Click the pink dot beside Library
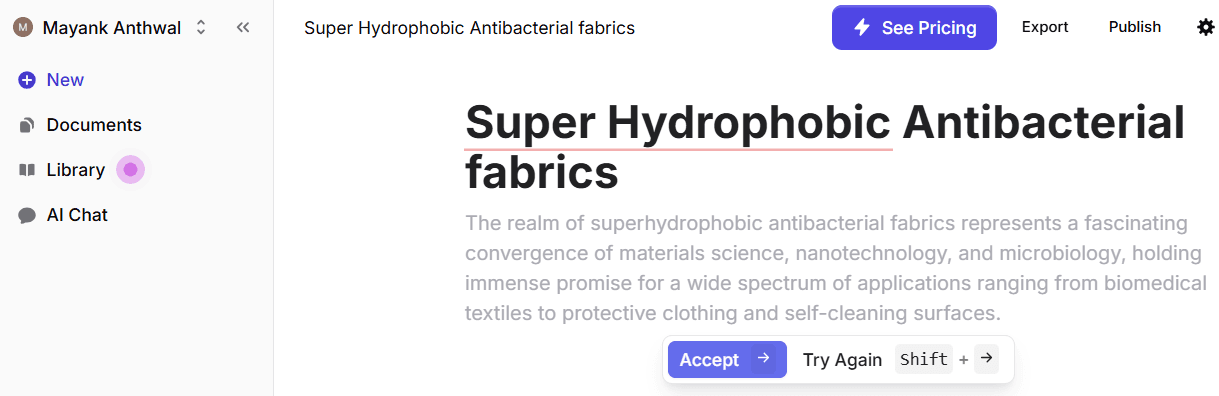This screenshot has height=396, width=1219. coord(130,170)
